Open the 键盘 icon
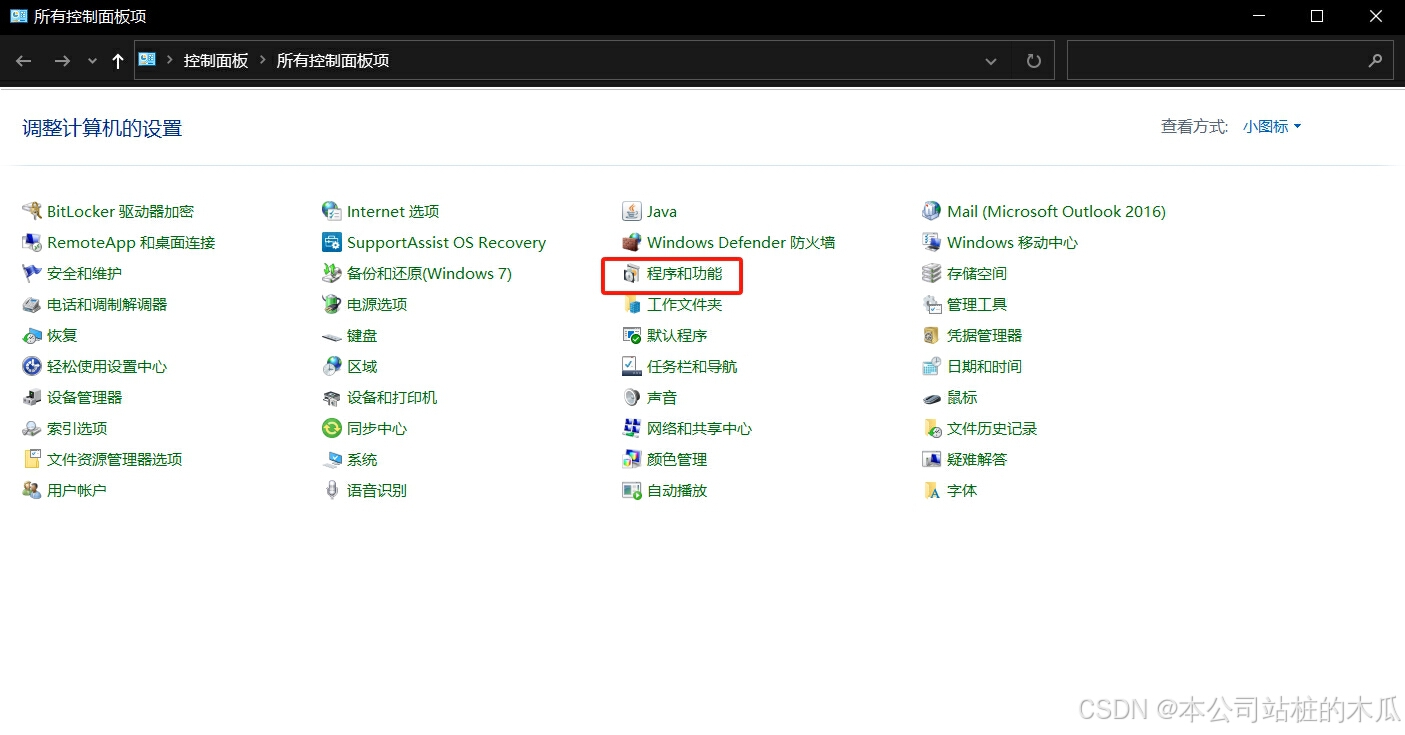Viewport: 1405px width, 735px height. click(331, 335)
